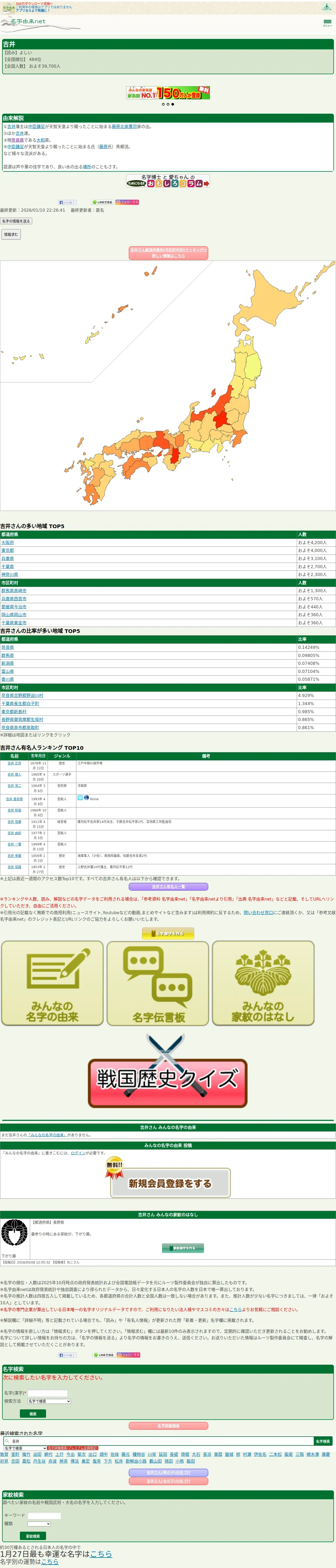Image resolution: width=336 pixels, height=1568 pixels.
Task: Click the 情報求む button
Action: click(x=11, y=234)
